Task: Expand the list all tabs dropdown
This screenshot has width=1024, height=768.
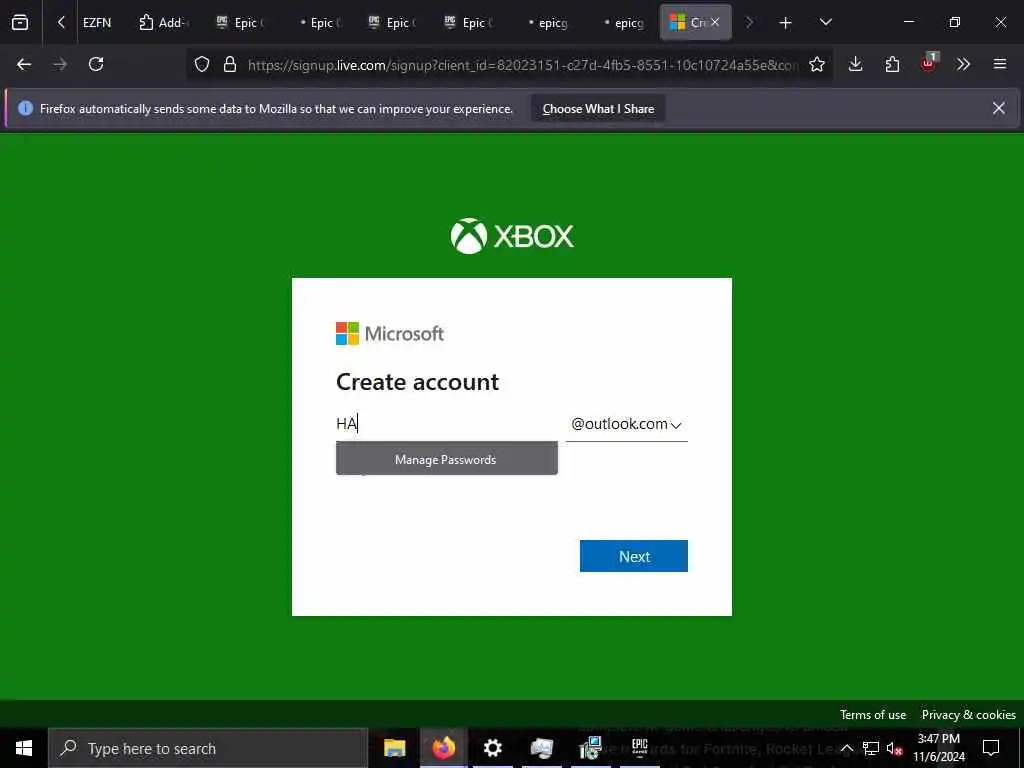Action: (825, 23)
